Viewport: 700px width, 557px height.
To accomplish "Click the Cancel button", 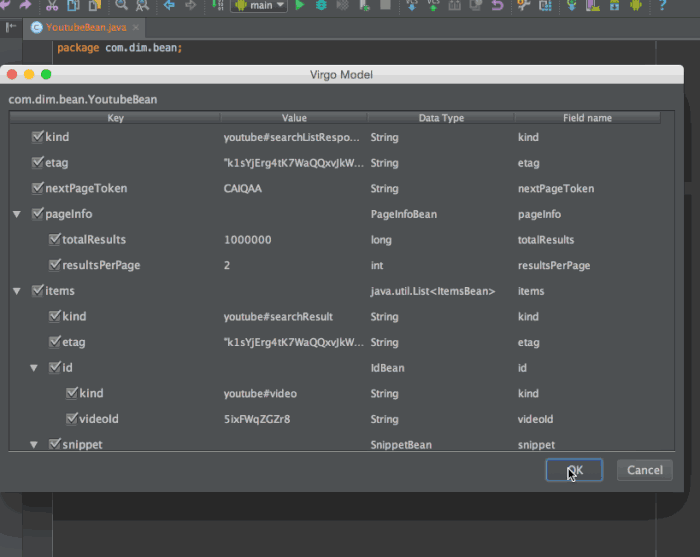I will pos(645,470).
